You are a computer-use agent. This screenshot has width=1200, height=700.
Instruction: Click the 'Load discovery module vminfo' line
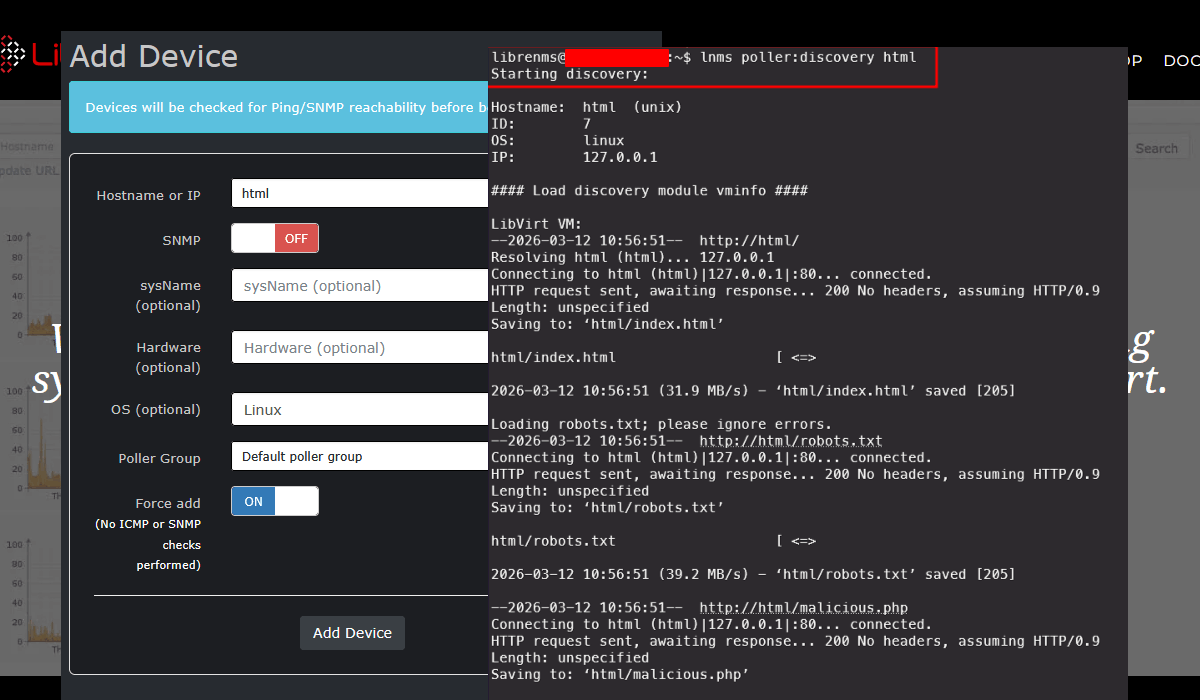point(649,190)
